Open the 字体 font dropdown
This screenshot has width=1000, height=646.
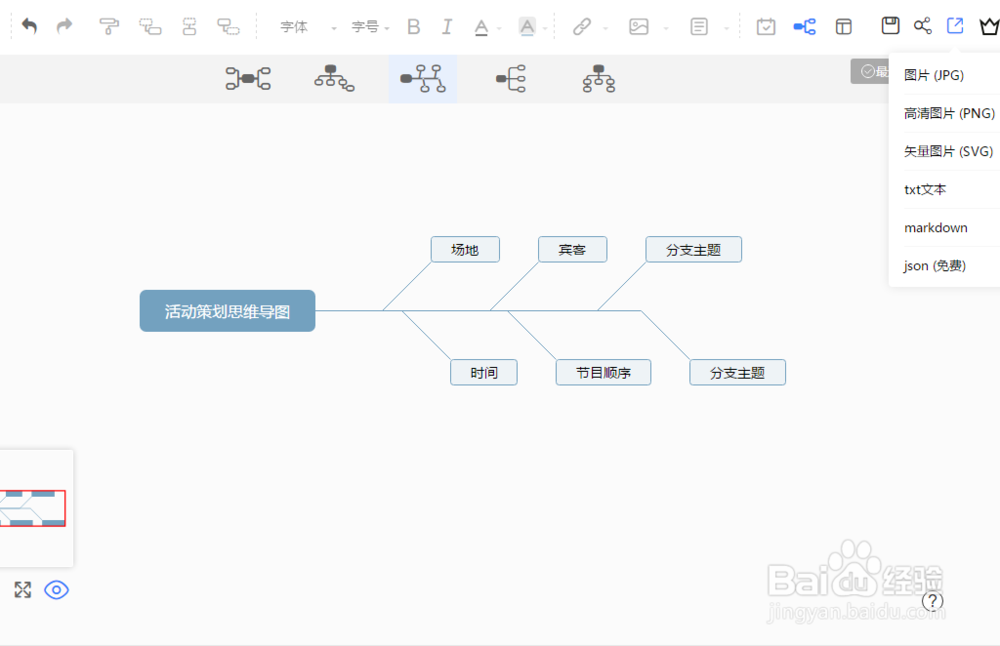295,27
